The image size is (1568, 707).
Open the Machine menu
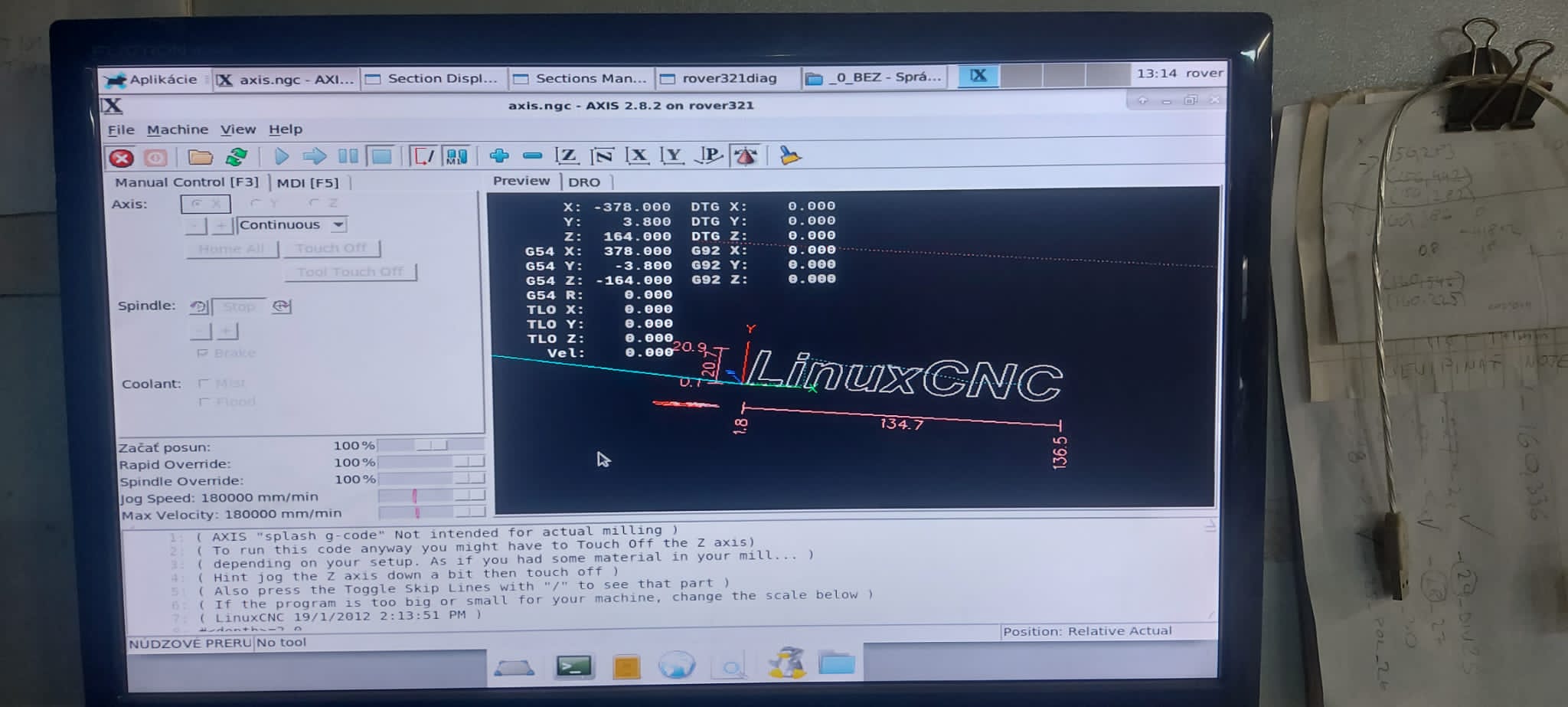point(177,129)
